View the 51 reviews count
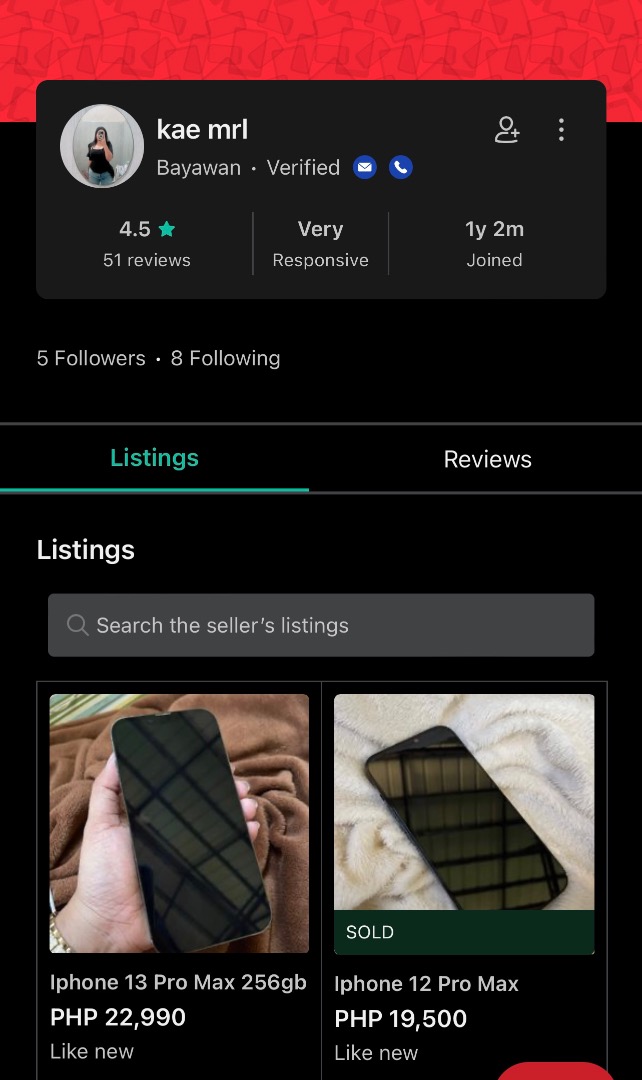The height and width of the screenshot is (1080, 642). (x=147, y=260)
